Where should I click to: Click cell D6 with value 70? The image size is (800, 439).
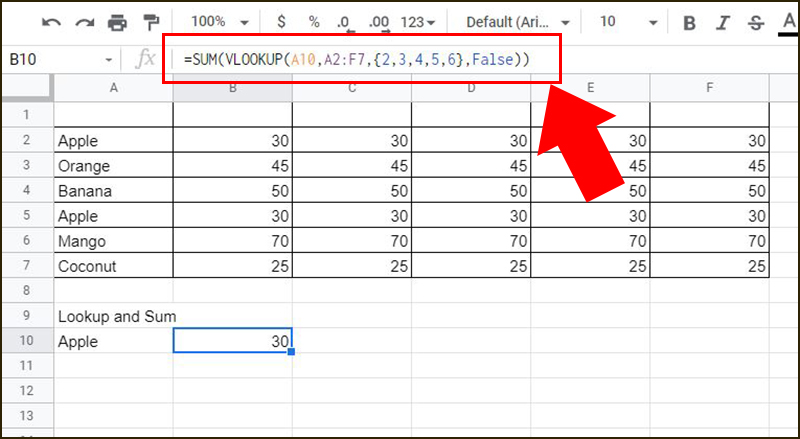pos(471,240)
